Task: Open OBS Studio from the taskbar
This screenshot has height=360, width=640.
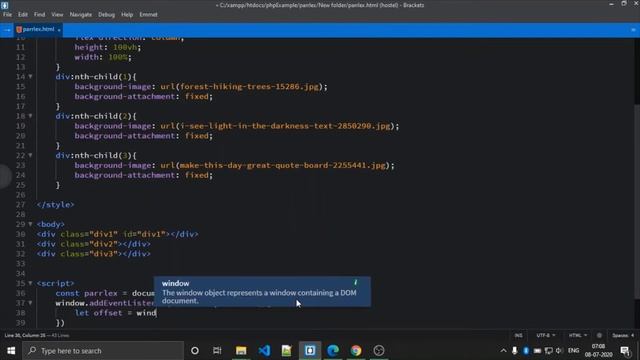Action: [379, 351]
